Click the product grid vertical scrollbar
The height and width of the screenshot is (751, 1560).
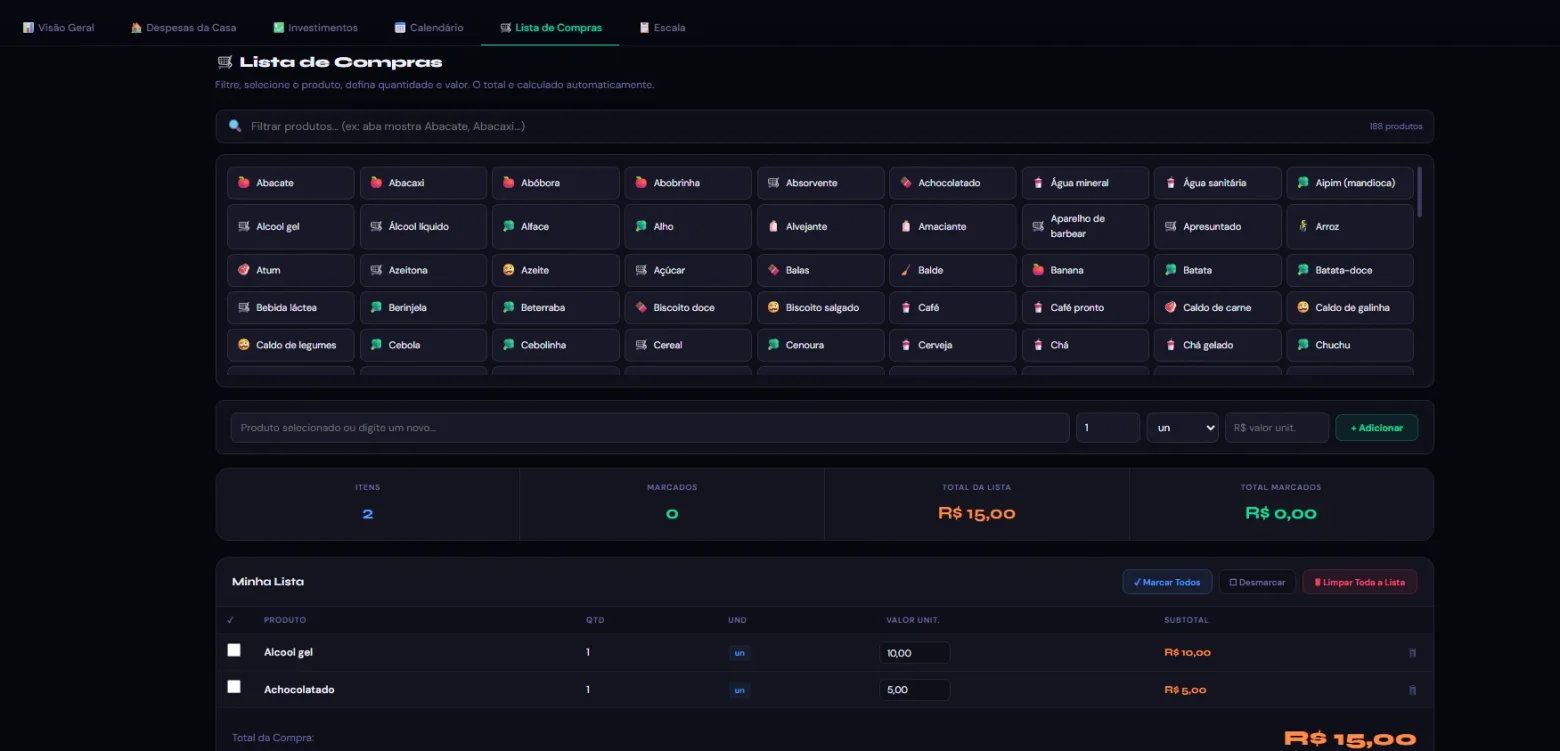point(1419,191)
